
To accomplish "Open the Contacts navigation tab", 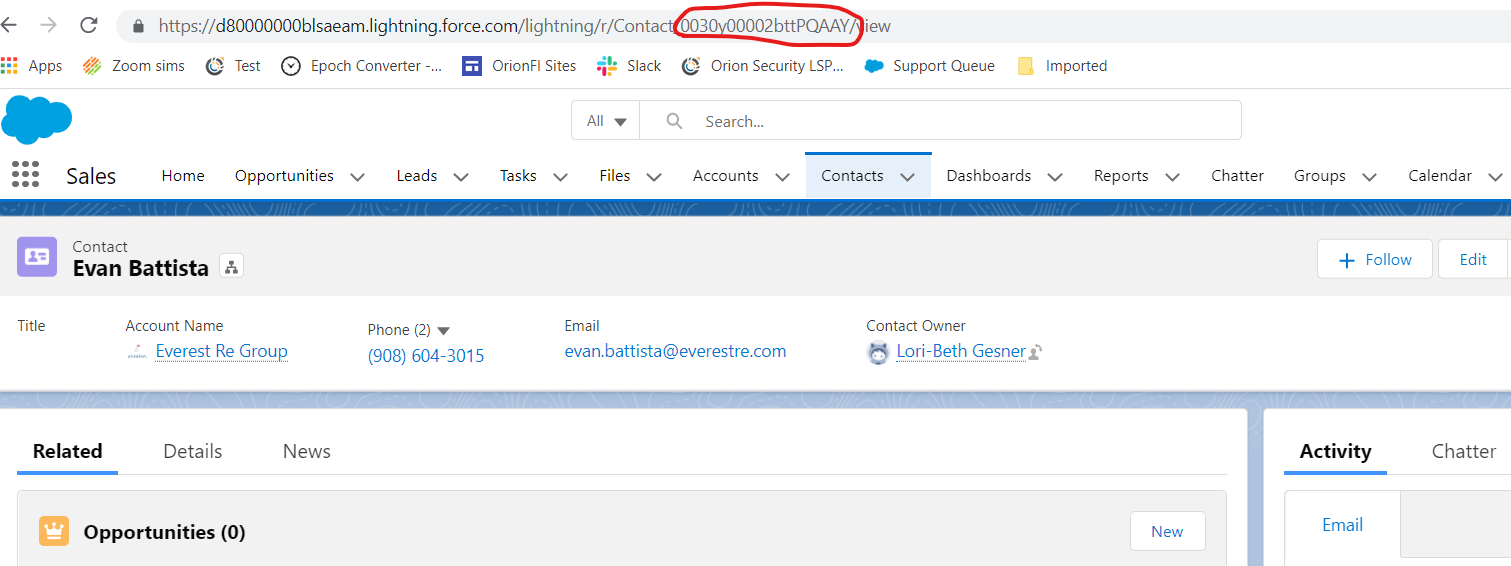I will [852, 176].
